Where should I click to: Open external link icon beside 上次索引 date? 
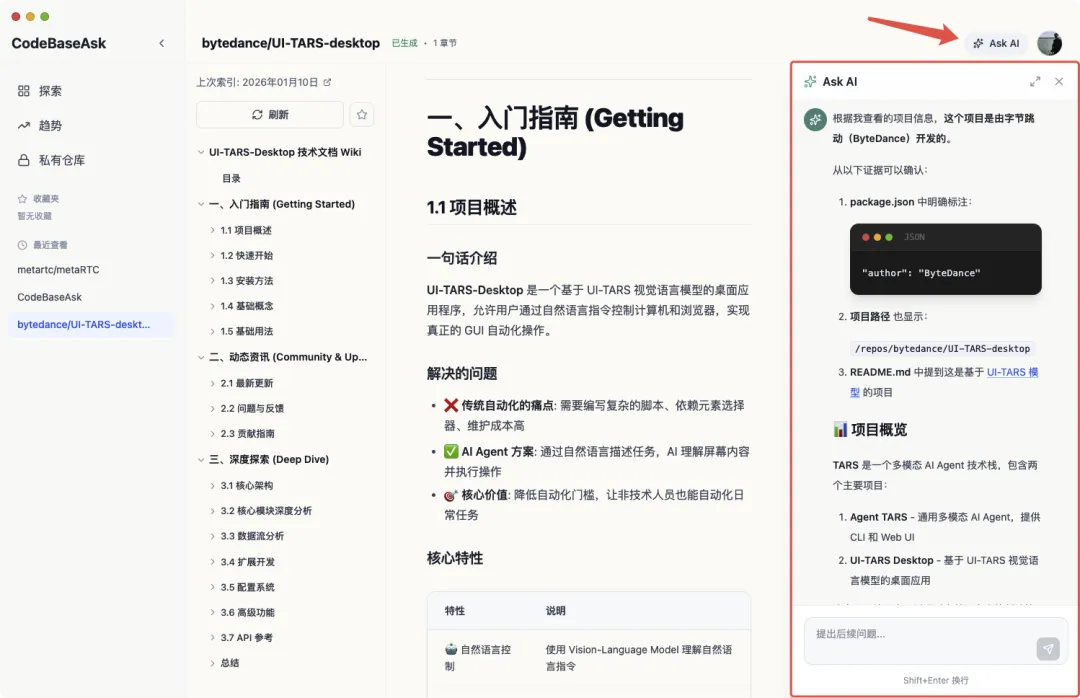[327, 82]
